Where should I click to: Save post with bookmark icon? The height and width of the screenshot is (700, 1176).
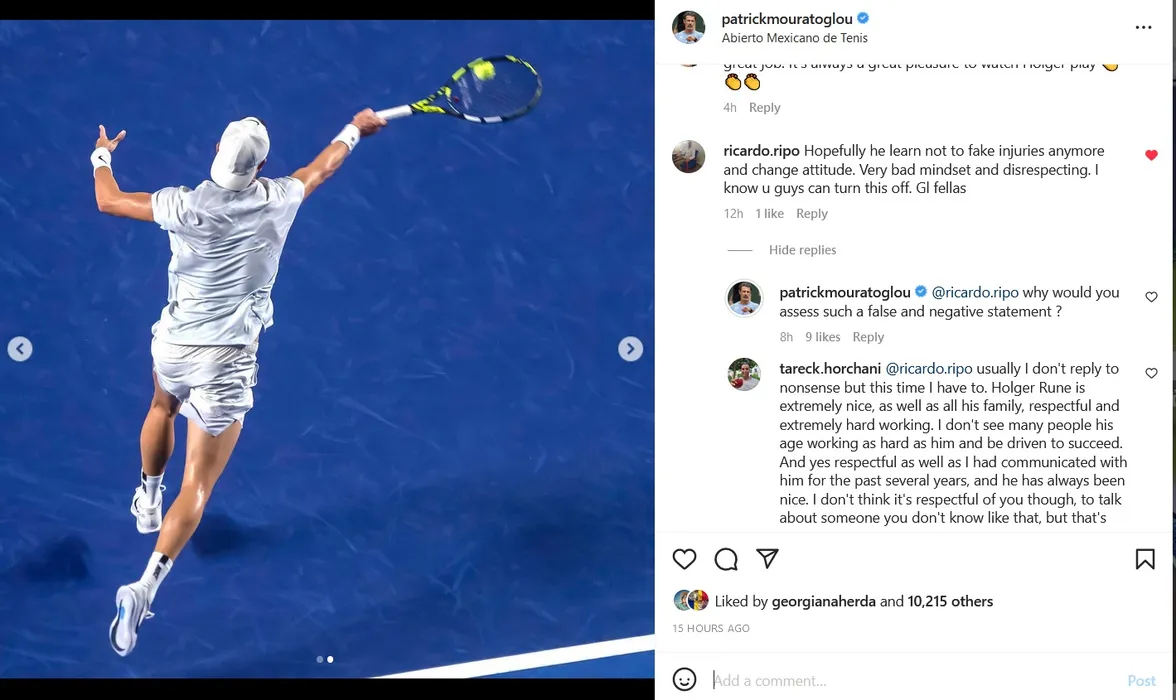point(1144,559)
